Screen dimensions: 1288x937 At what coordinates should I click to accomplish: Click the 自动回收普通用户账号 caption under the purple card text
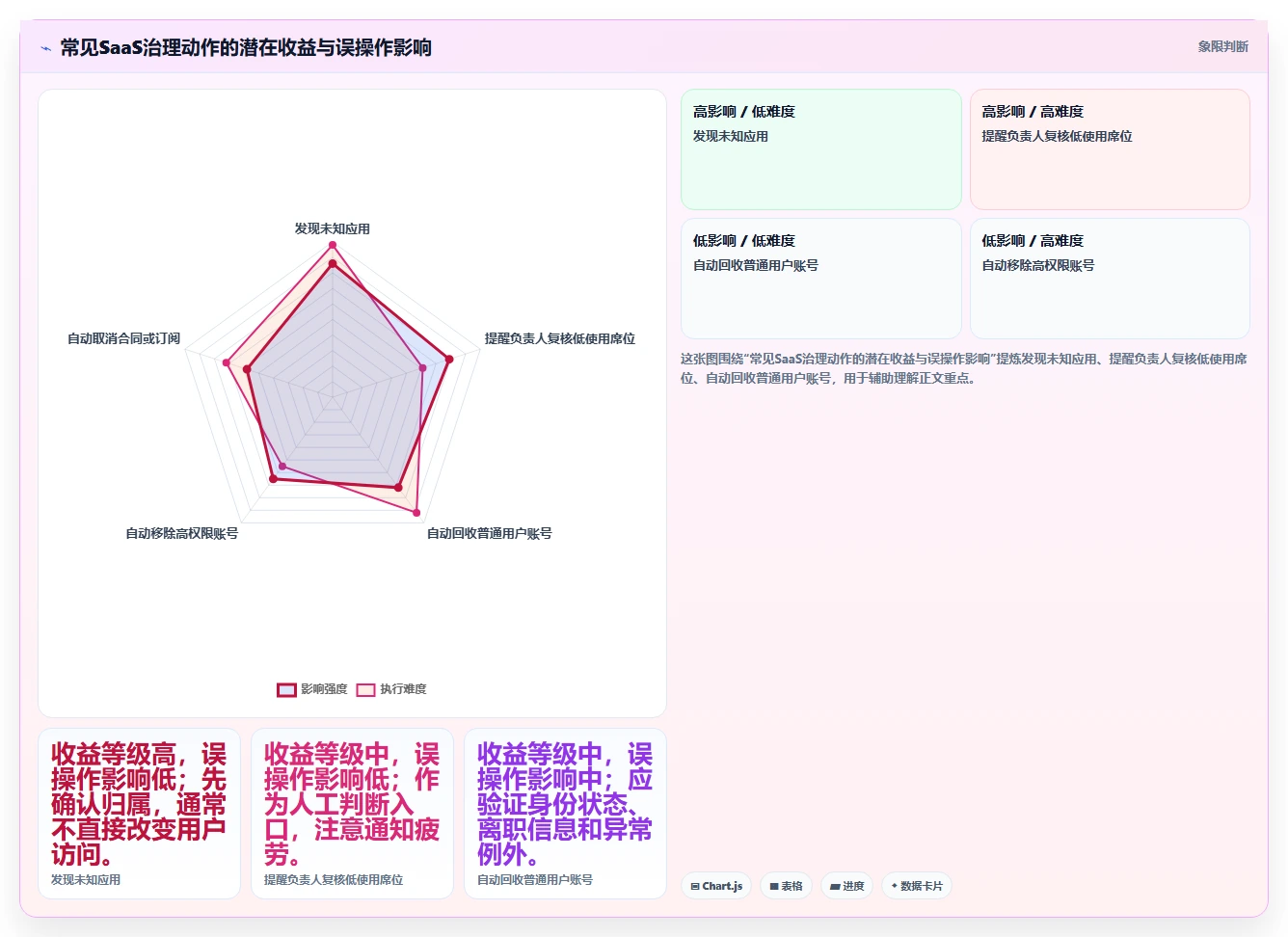coord(535,880)
